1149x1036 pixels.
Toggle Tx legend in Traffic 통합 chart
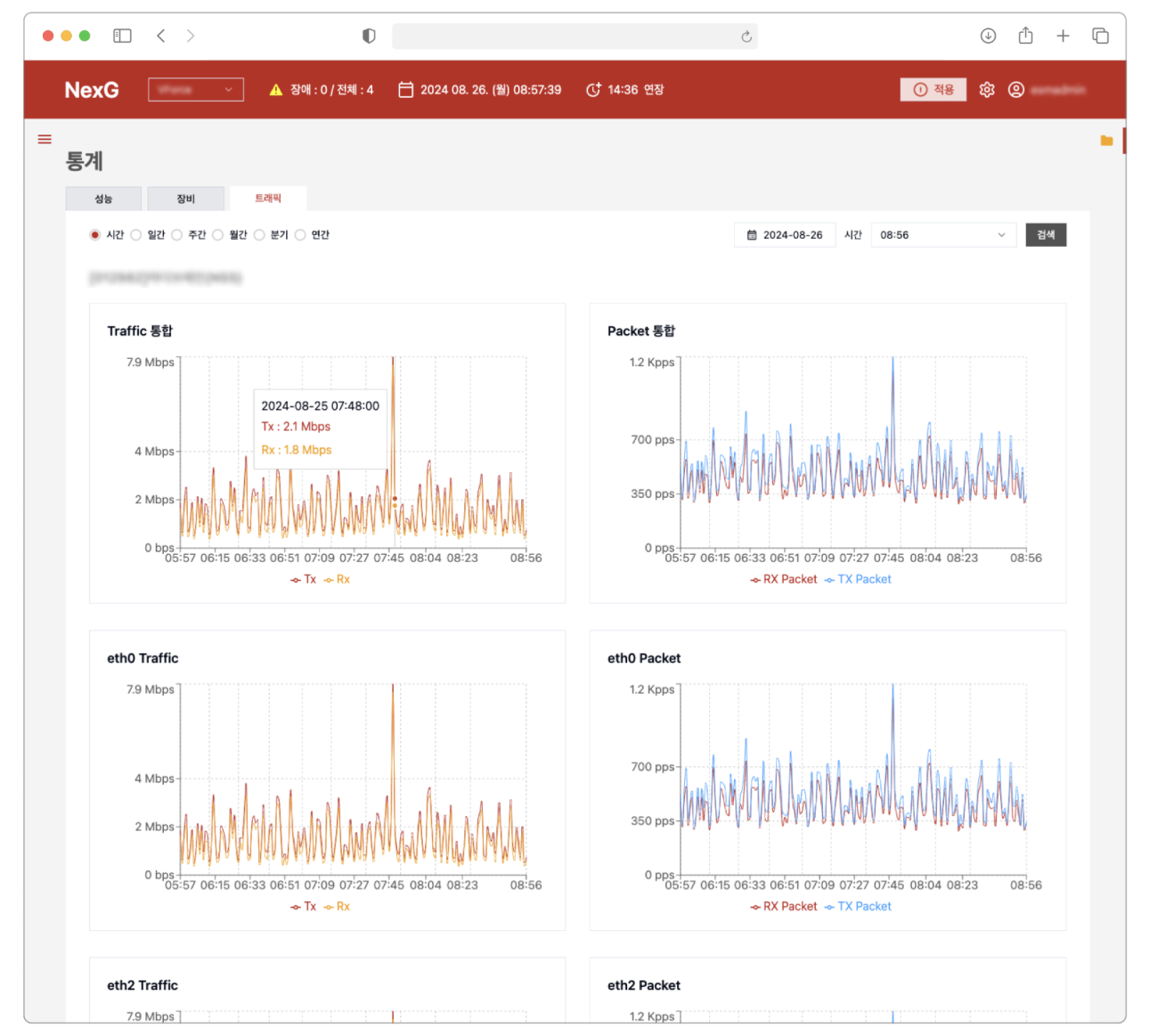pyautogui.click(x=303, y=580)
